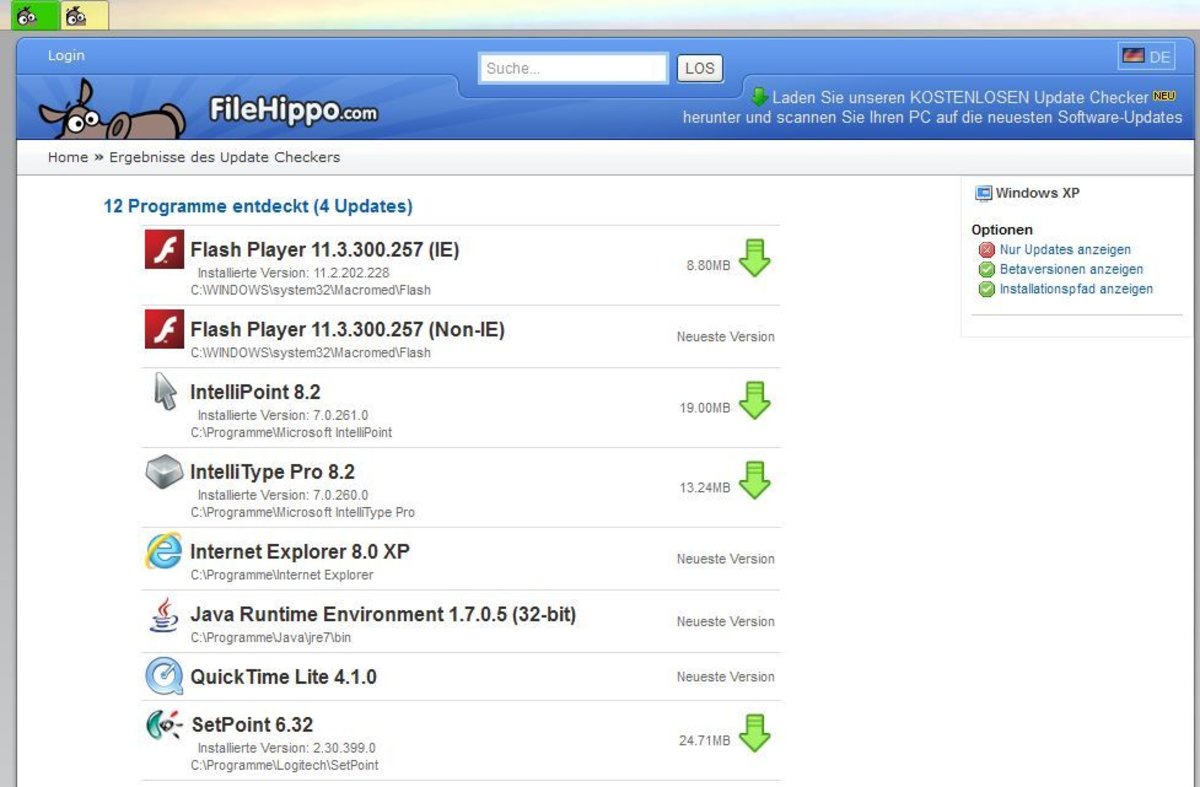Click the C:\Programme\Java\jre7\bin path

pyautogui.click(x=271, y=637)
